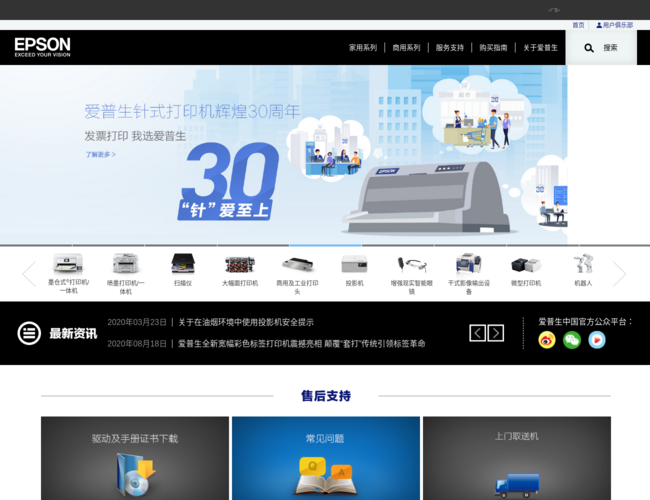Open the blue video platform icon
Image resolution: width=650 pixels, height=500 pixels.
click(597, 340)
